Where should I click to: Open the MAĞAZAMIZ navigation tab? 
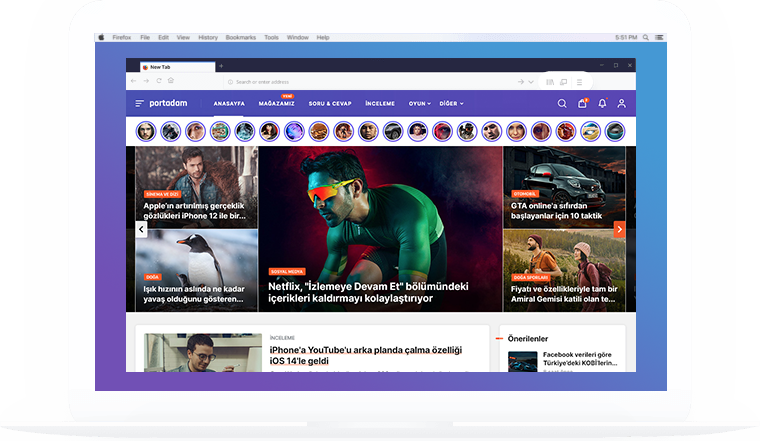[x=277, y=104]
